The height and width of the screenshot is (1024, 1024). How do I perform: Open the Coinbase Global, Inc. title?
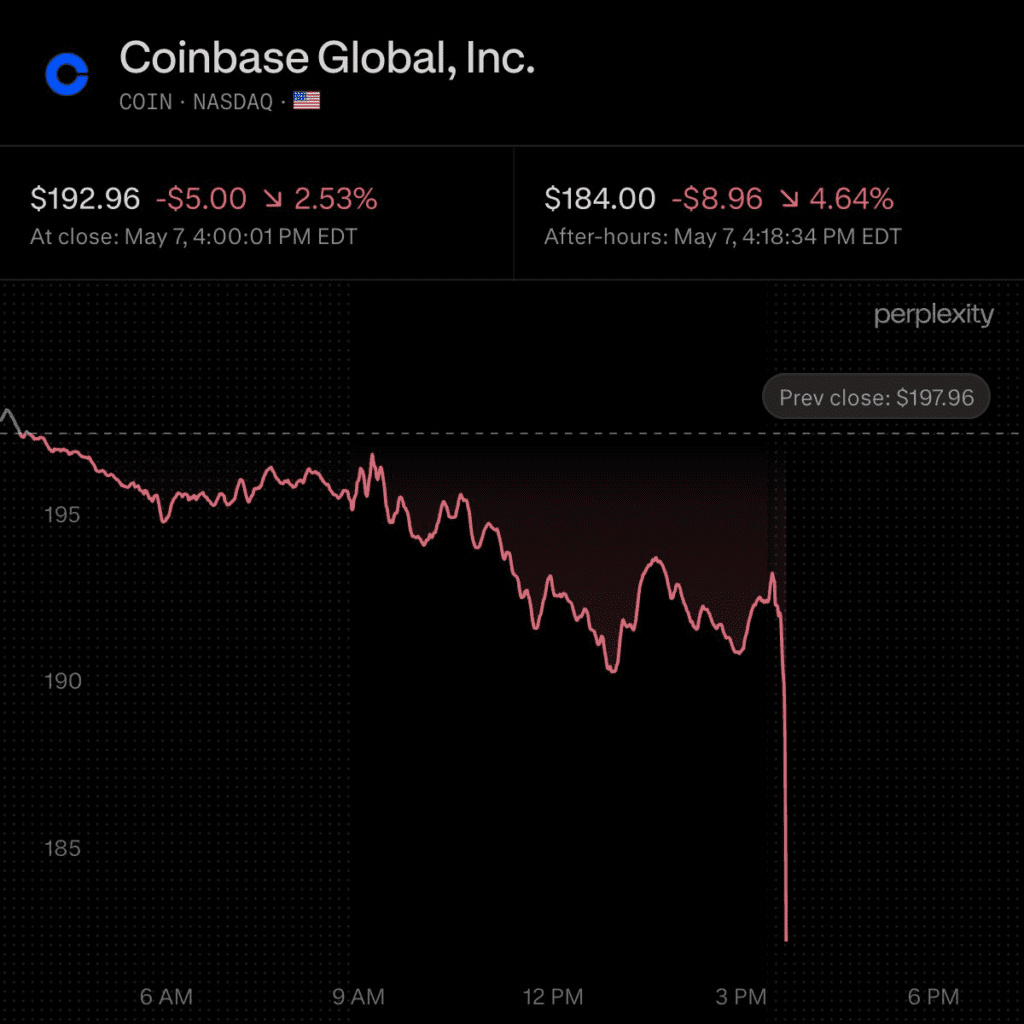pos(327,57)
